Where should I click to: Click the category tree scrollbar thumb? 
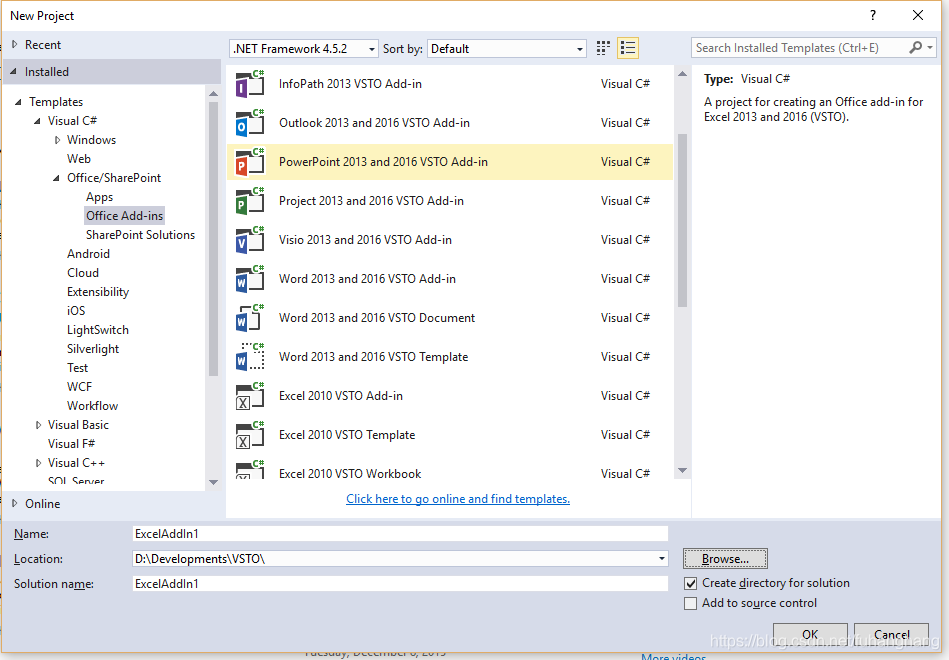[x=213, y=239]
